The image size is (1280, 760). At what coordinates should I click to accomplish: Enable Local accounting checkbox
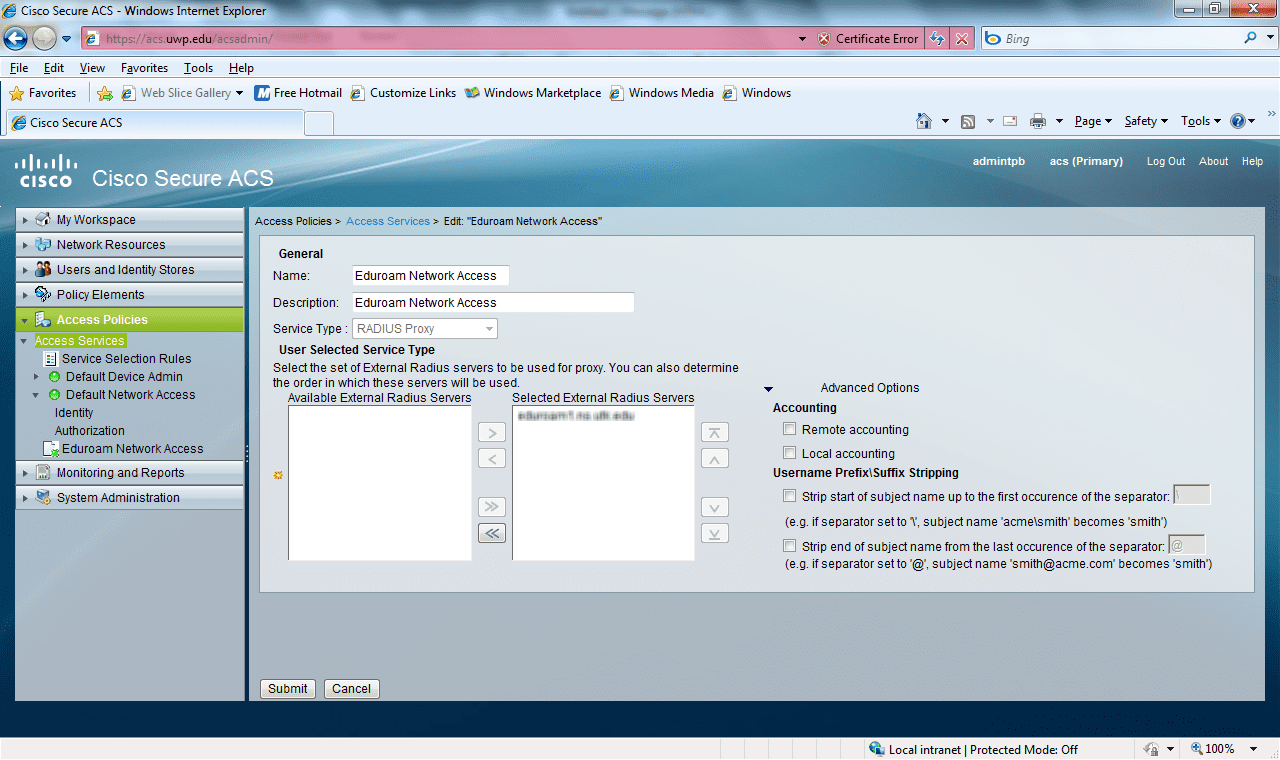tap(790, 453)
